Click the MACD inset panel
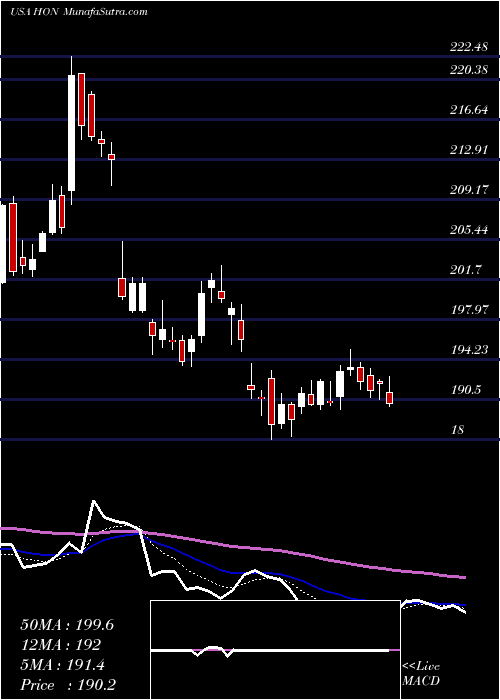 [x=275, y=650]
